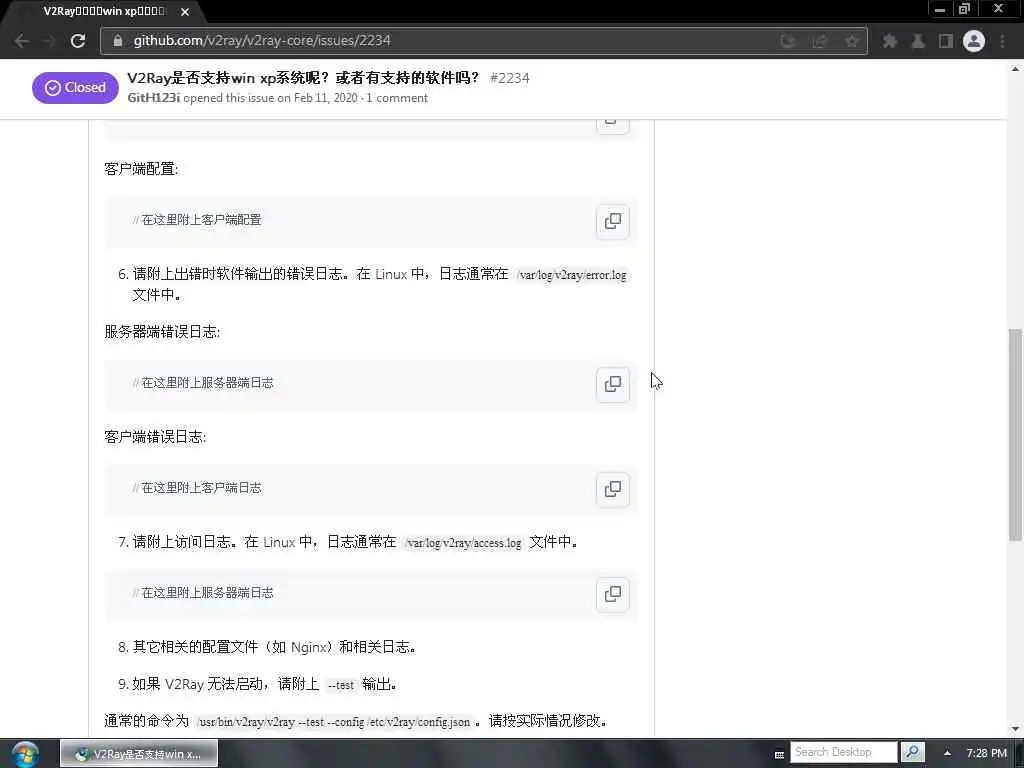Click issue number #2234

(509, 78)
